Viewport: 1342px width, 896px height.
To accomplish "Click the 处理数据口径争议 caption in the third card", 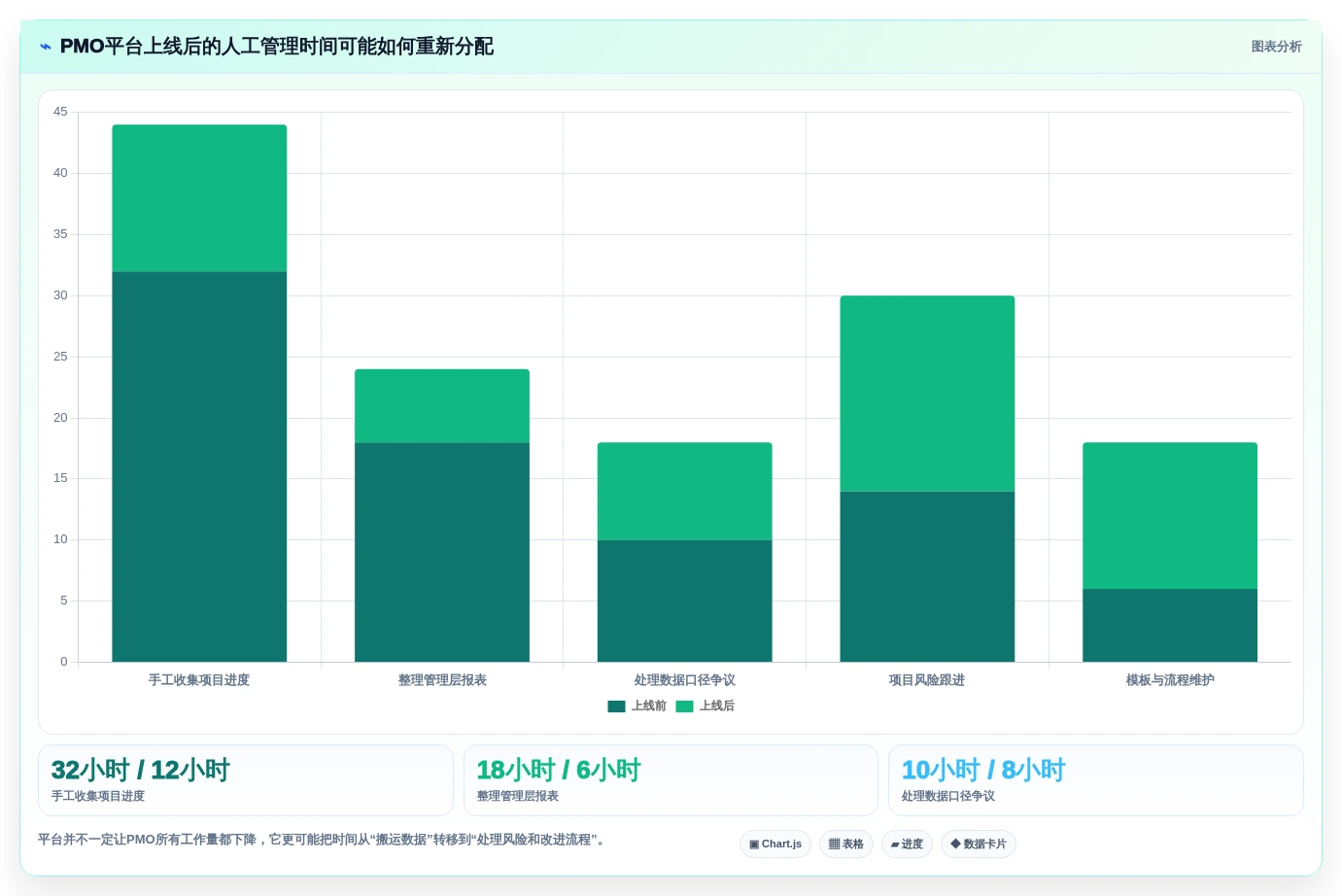I will (x=948, y=796).
